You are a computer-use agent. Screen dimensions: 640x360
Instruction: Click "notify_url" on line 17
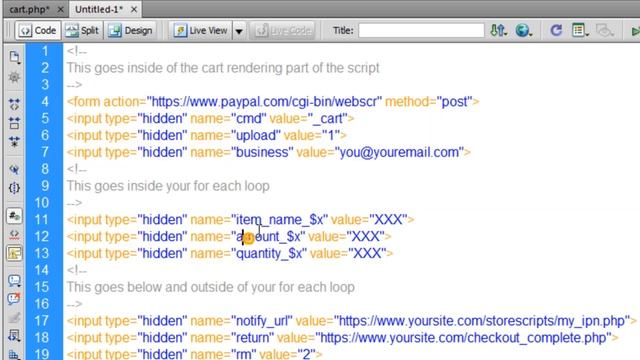click(262, 321)
